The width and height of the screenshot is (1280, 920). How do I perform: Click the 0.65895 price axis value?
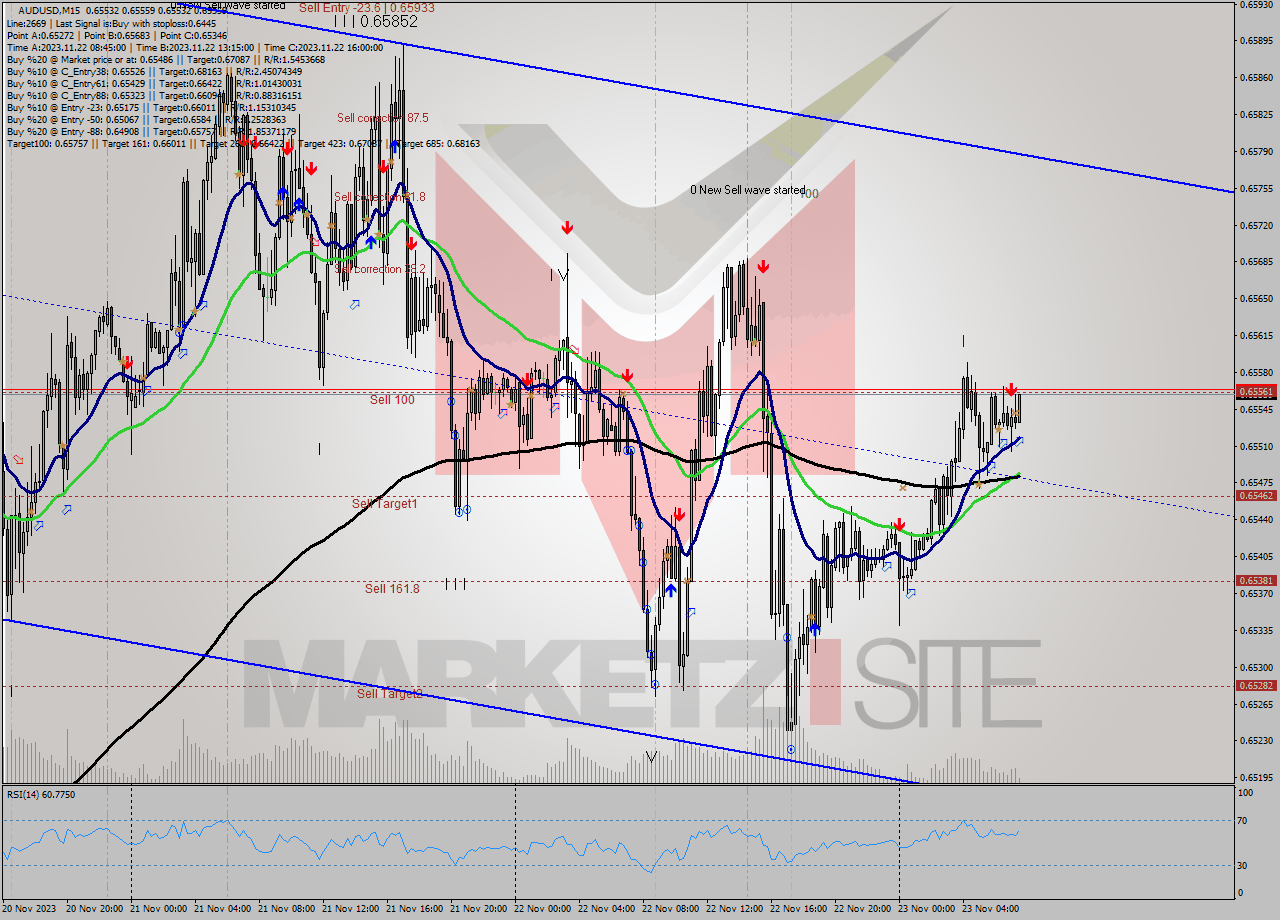coord(1256,41)
